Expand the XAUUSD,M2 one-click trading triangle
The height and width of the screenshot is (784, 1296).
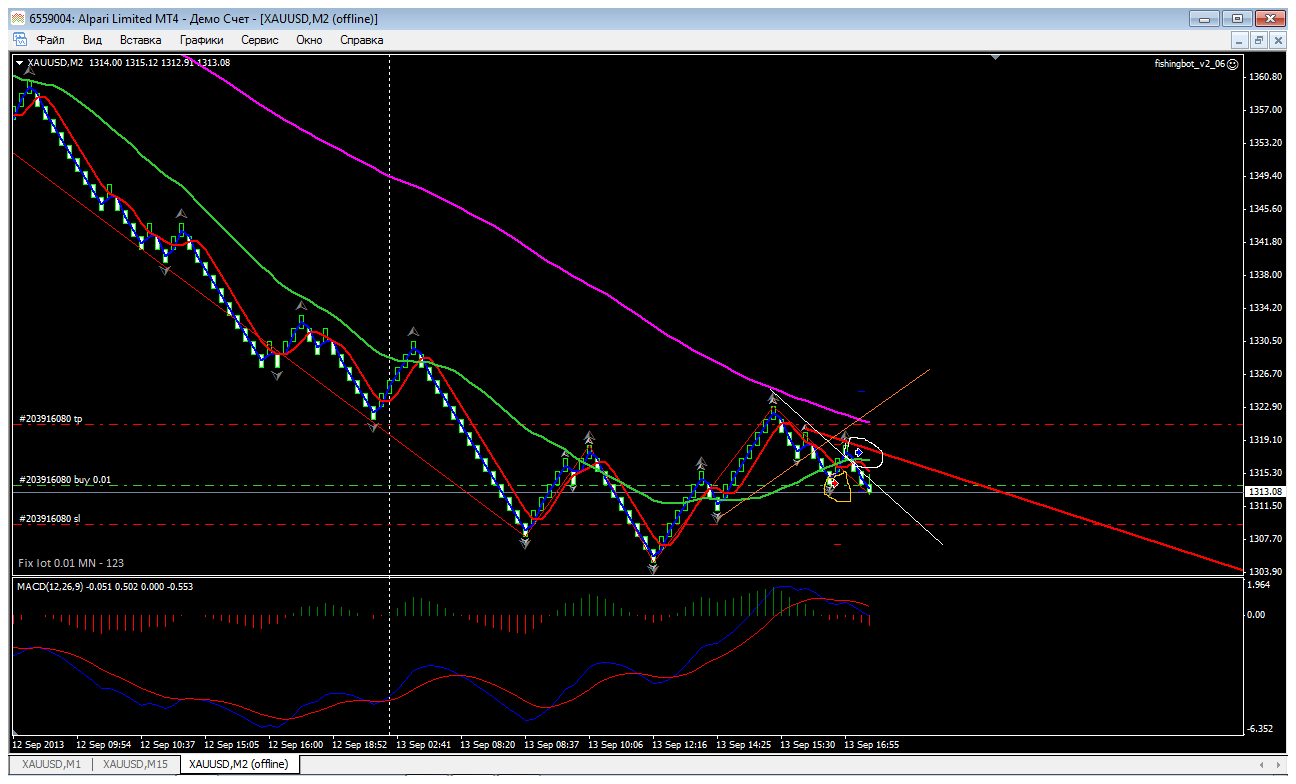tap(20, 63)
